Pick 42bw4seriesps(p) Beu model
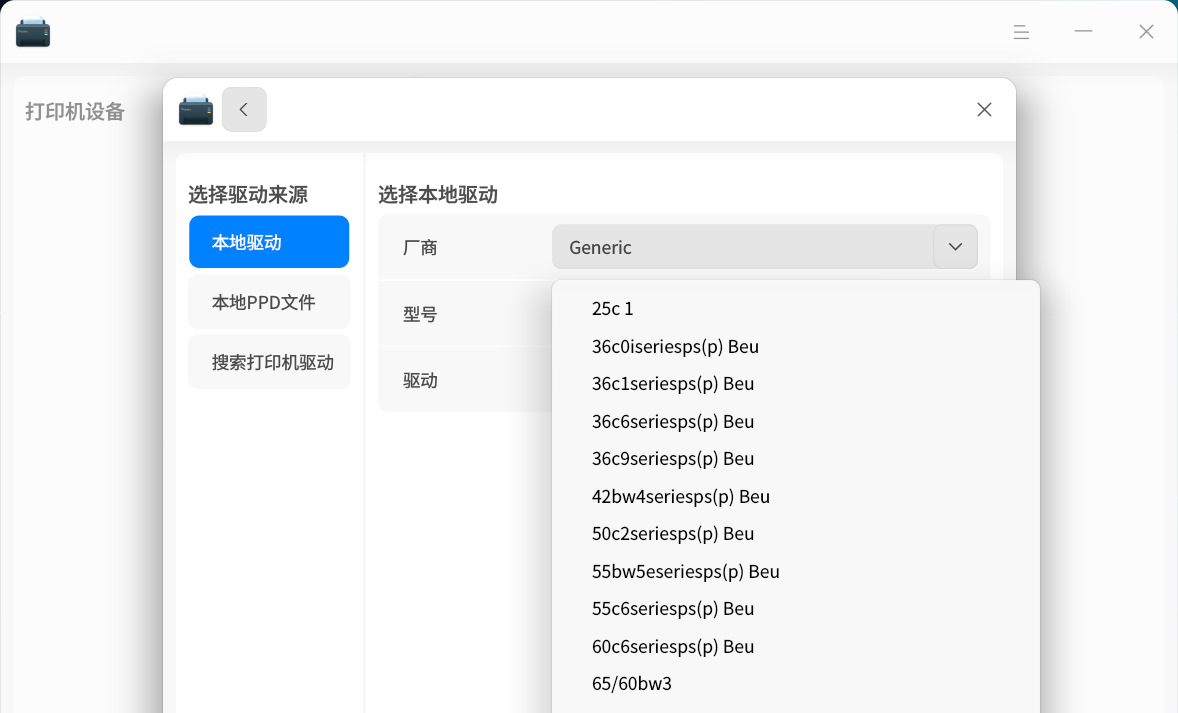Image resolution: width=1178 pixels, height=713 pixels. coord(796,497)
